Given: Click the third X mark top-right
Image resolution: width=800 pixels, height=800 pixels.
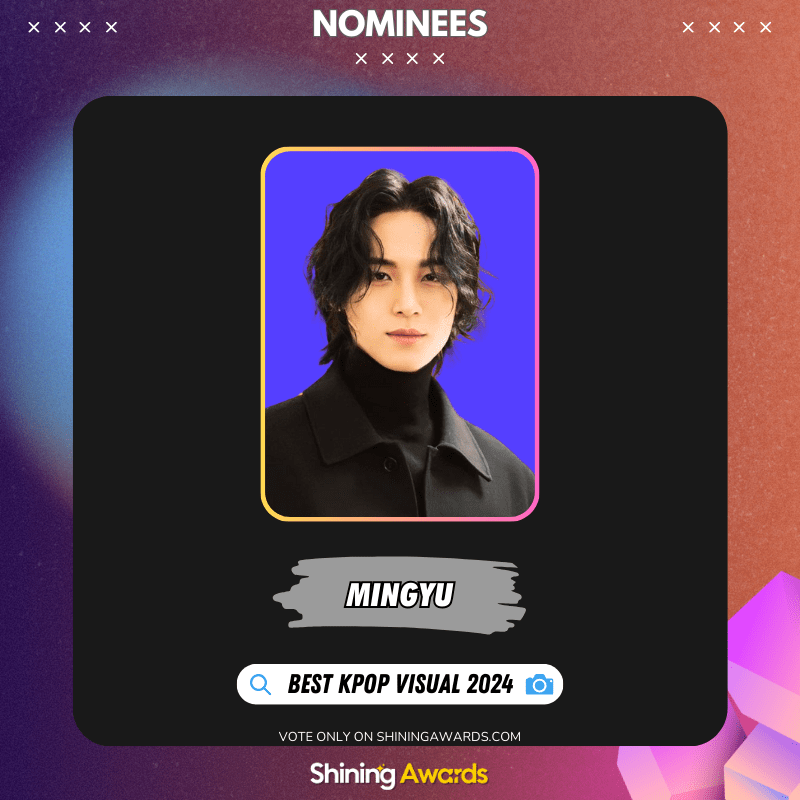Looking at the screenshot, I should tap(739, 27).
